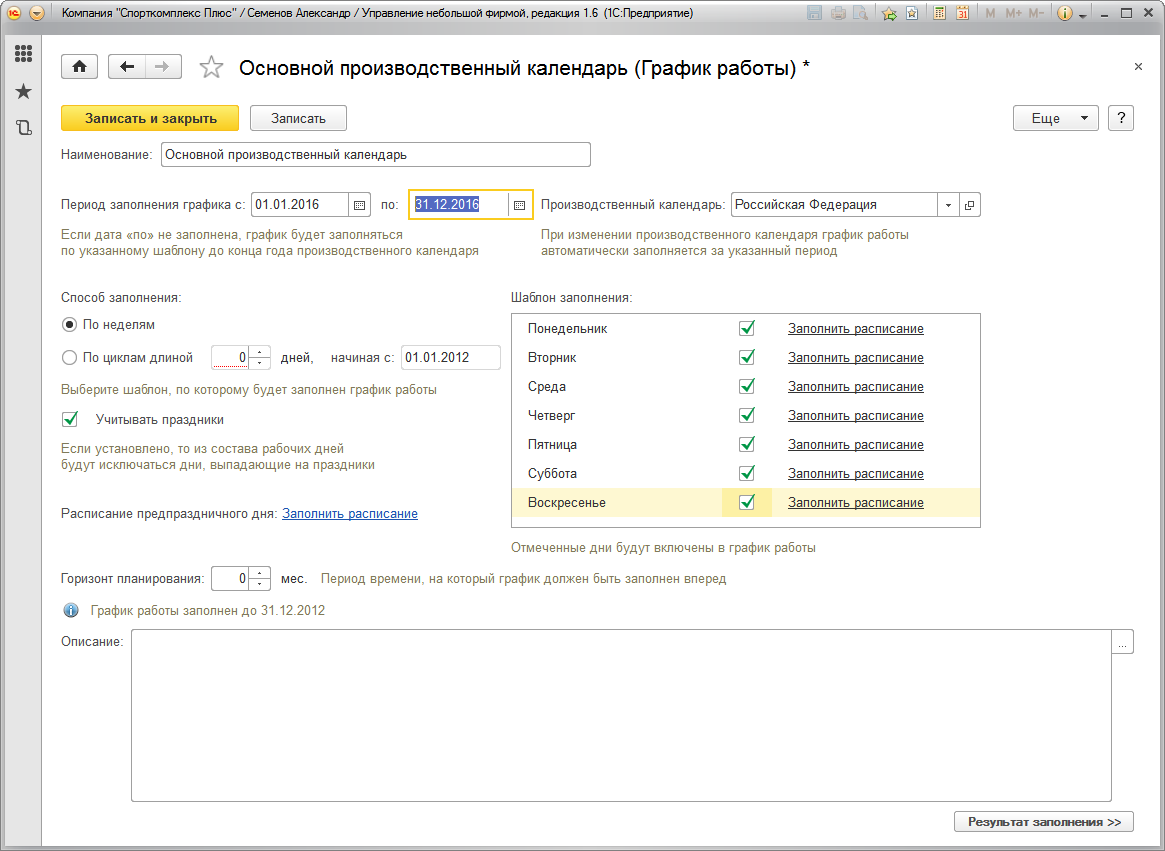Toggle the Воскресенье checkbox
The width and height of the screenshot is (1165, 851).
point(746,502)
